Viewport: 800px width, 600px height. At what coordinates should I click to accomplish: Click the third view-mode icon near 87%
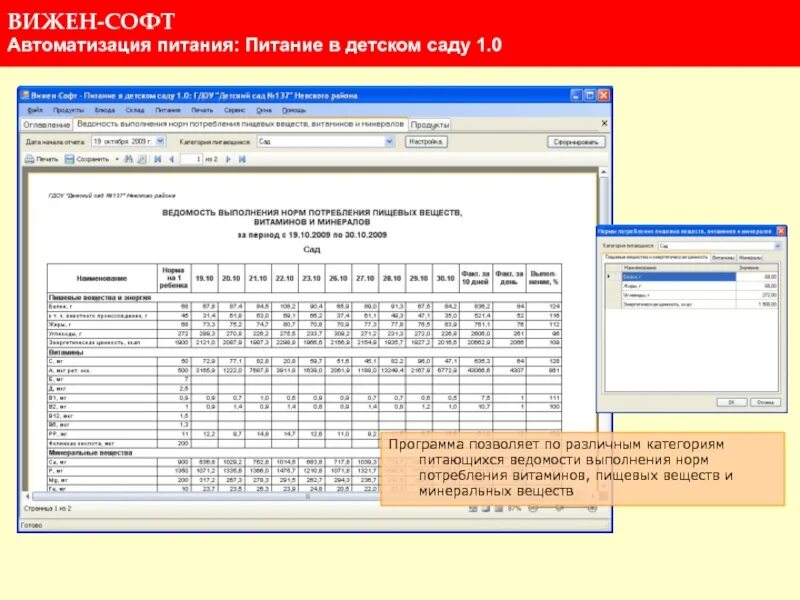click(499, 508)
